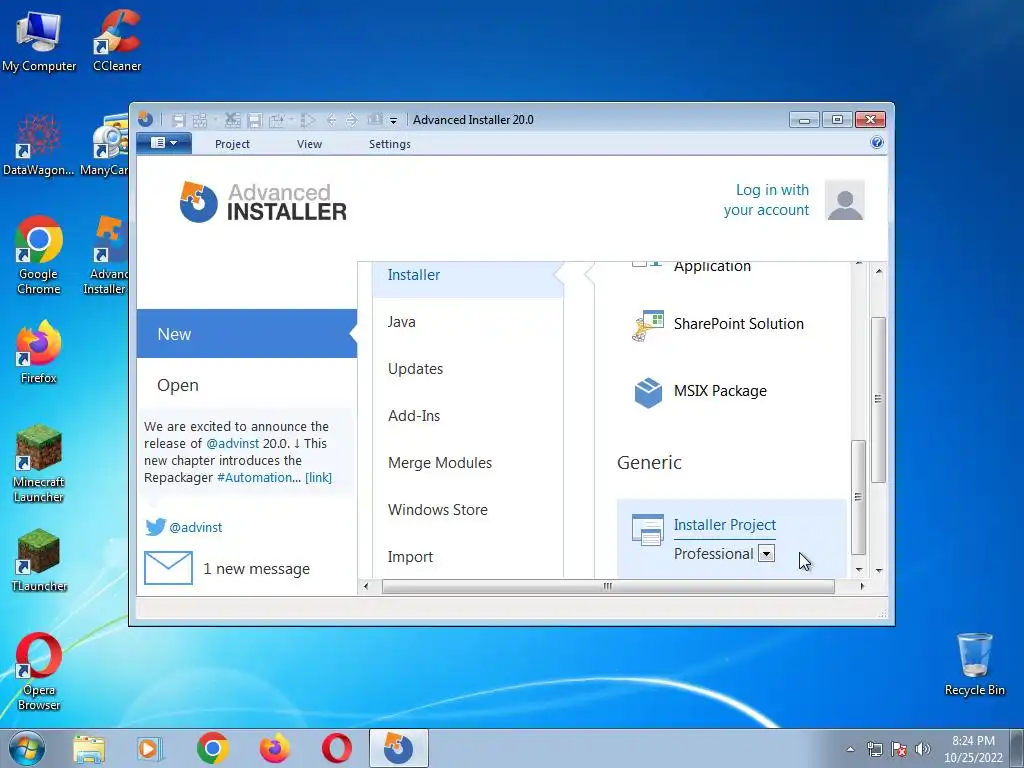Click the Forward arrow in the quick access toolbar

[x=351, y=120]
